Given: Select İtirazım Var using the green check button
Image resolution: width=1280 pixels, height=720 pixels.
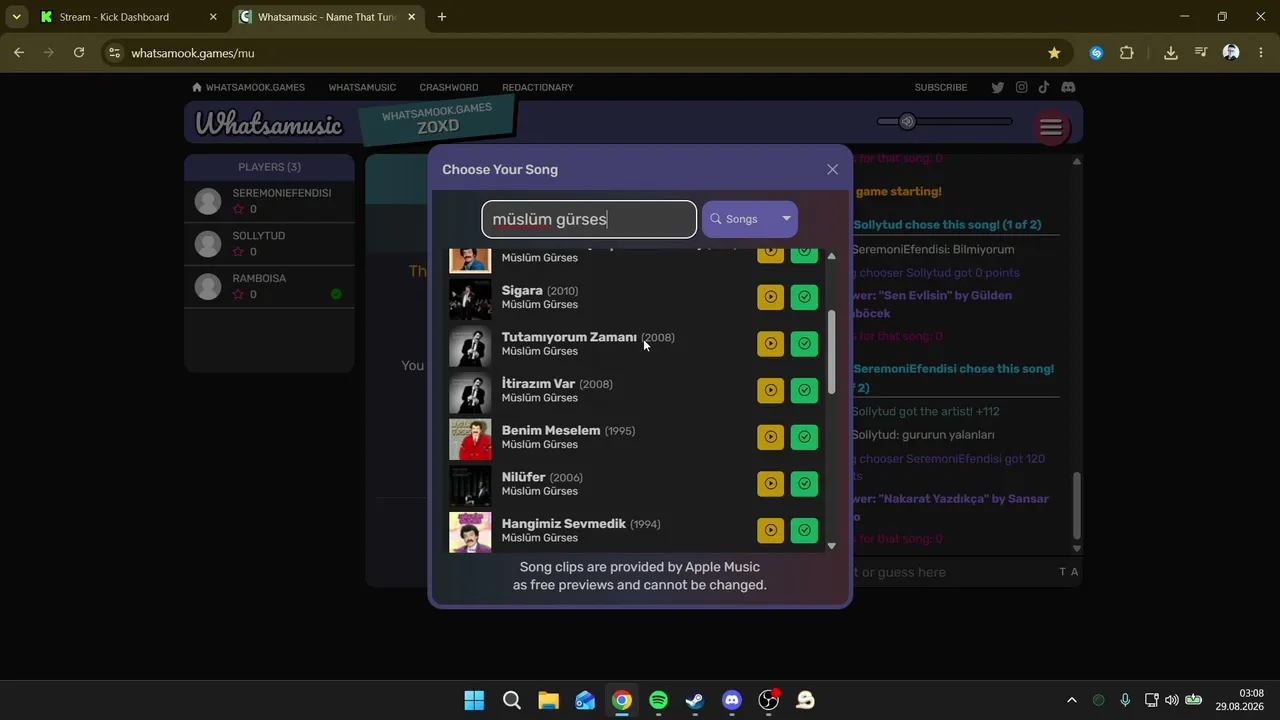Looking at the screenshot, I should click(804, 390).
